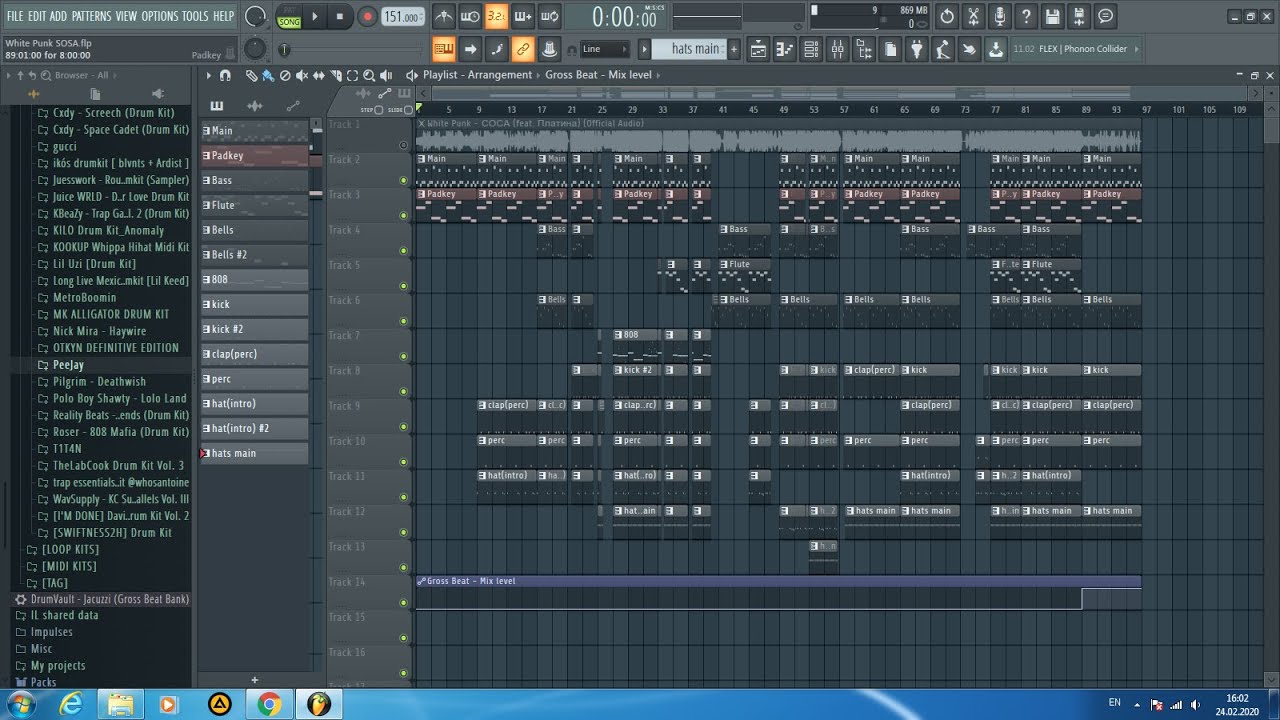Click the microphone recording icon

pos(1000,16)
